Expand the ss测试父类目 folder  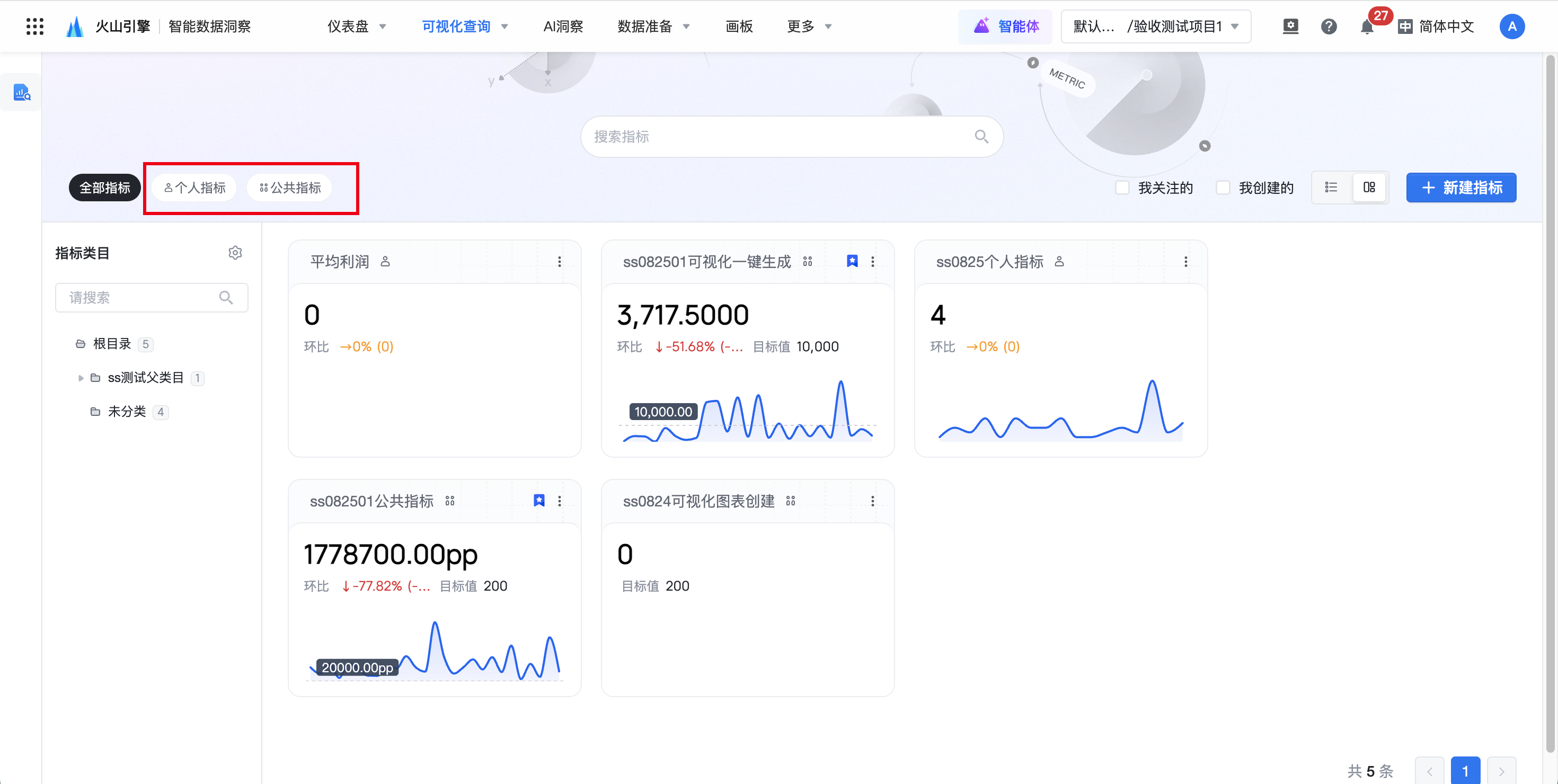tap(81, 378)
